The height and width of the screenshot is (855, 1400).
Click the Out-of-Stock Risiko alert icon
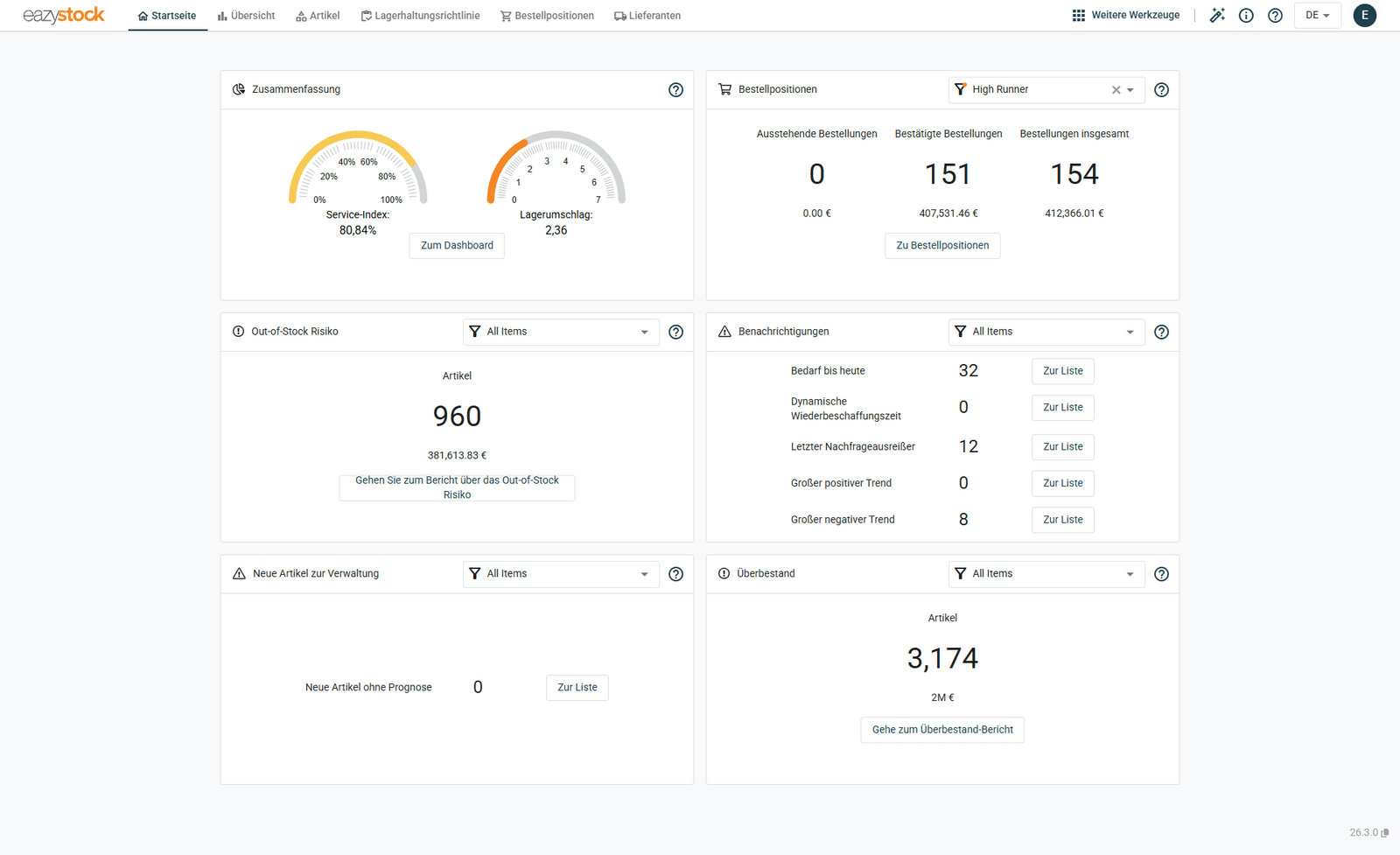click(x=238, y=332)
